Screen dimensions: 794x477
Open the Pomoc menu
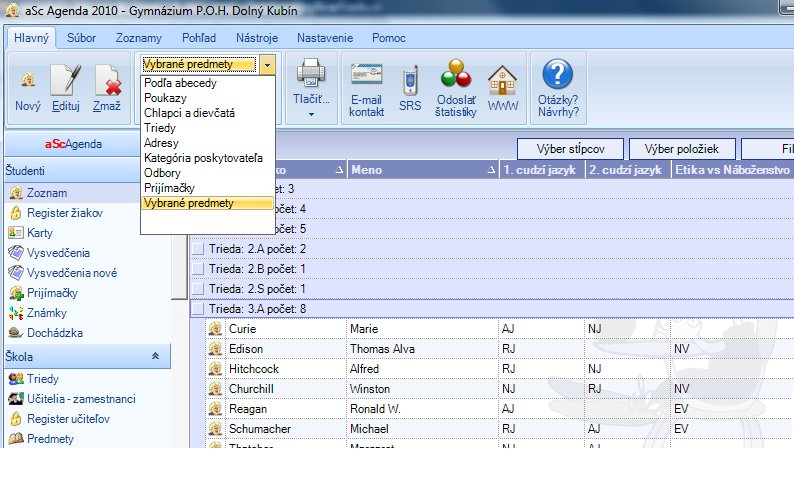(389, 38)
